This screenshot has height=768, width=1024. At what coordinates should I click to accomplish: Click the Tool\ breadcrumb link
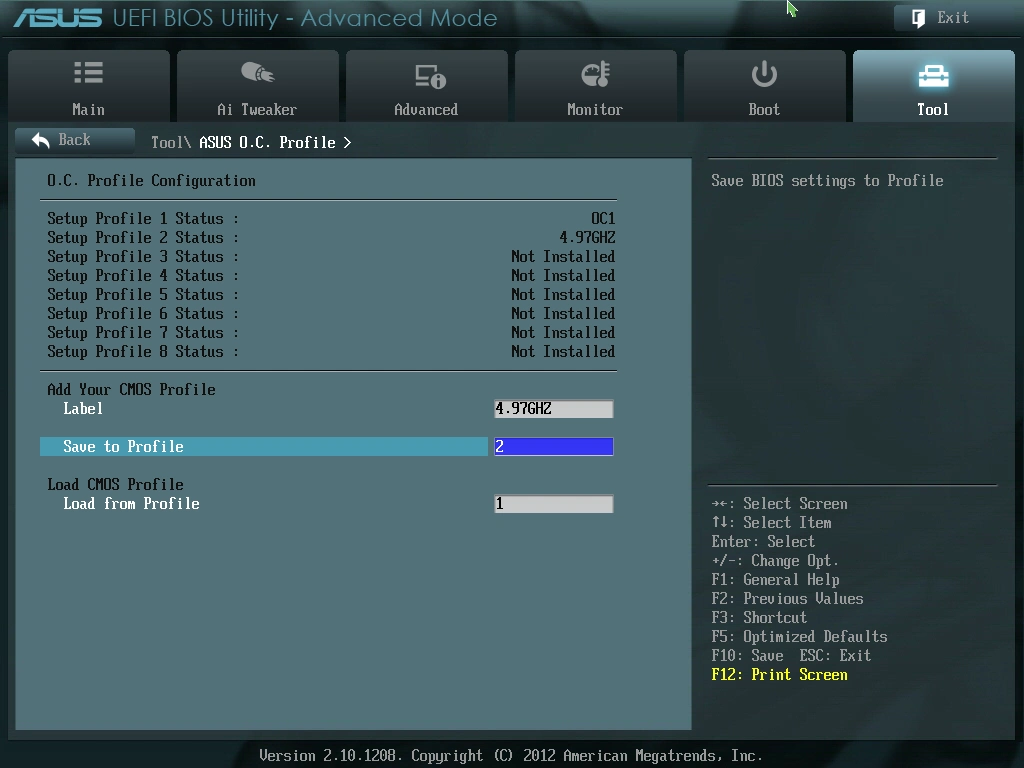point(171,142)
